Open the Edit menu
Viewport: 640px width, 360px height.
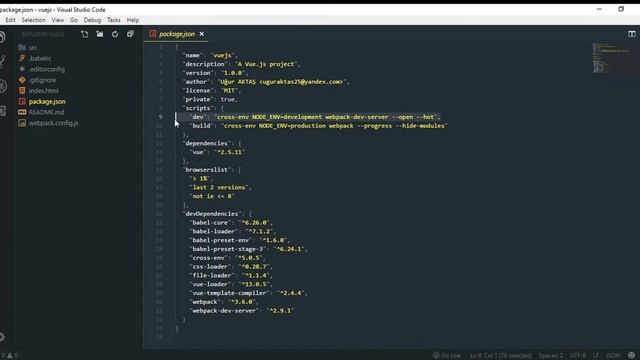click(x=10, y=20)
